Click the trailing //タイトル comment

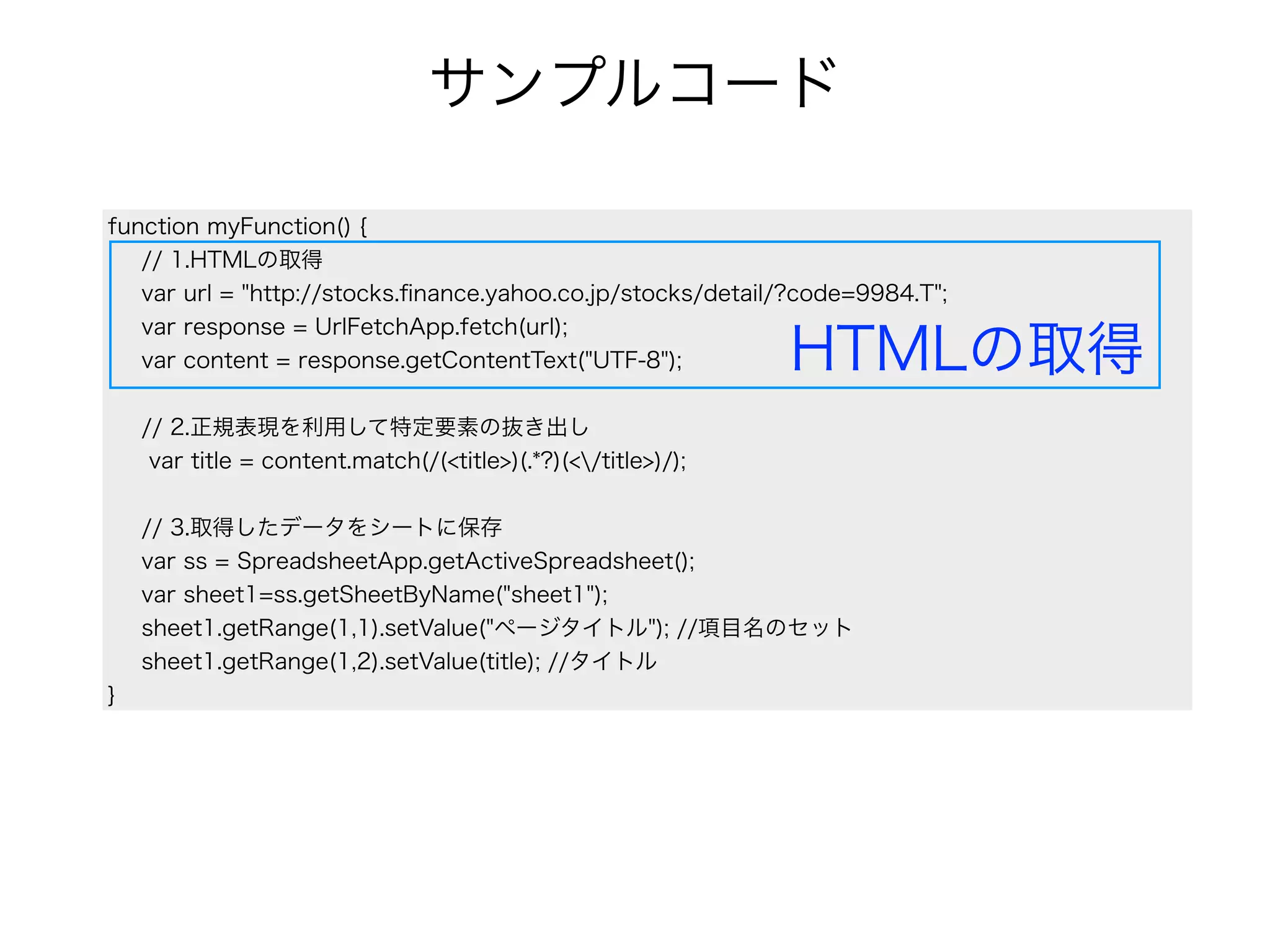[x=602, y=661]
